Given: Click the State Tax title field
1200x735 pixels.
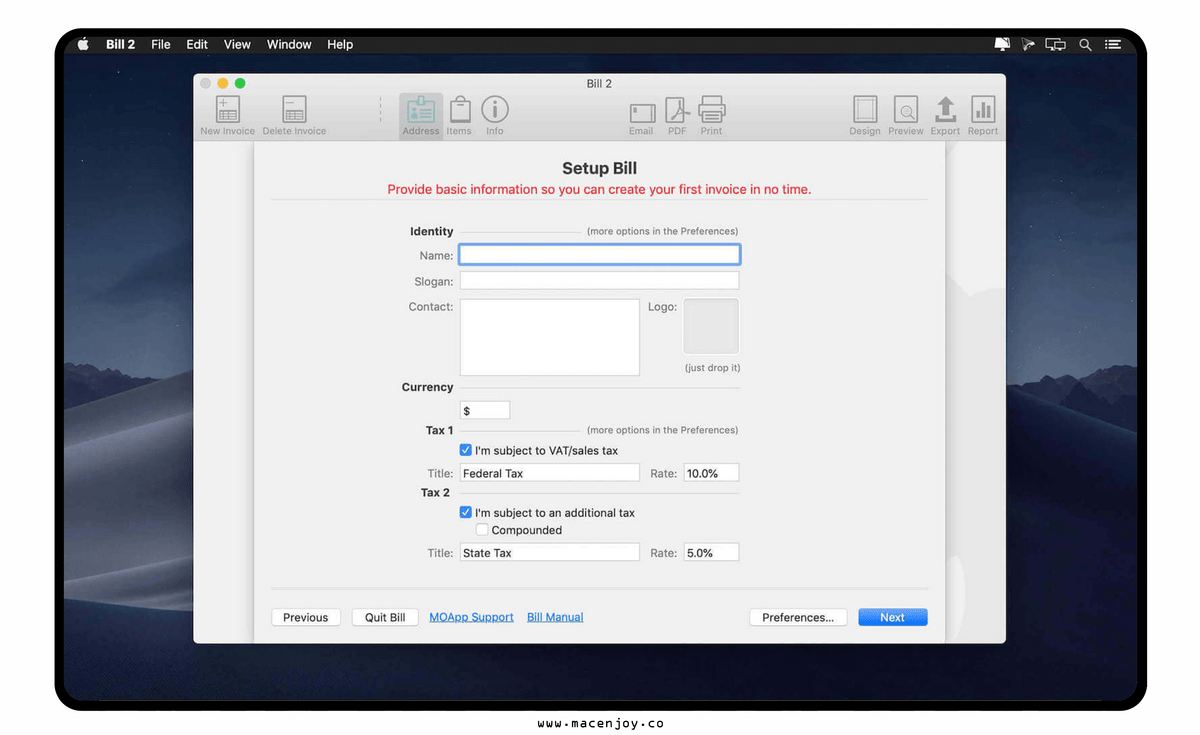Looking at the screenshot, I should click(549, 552).
